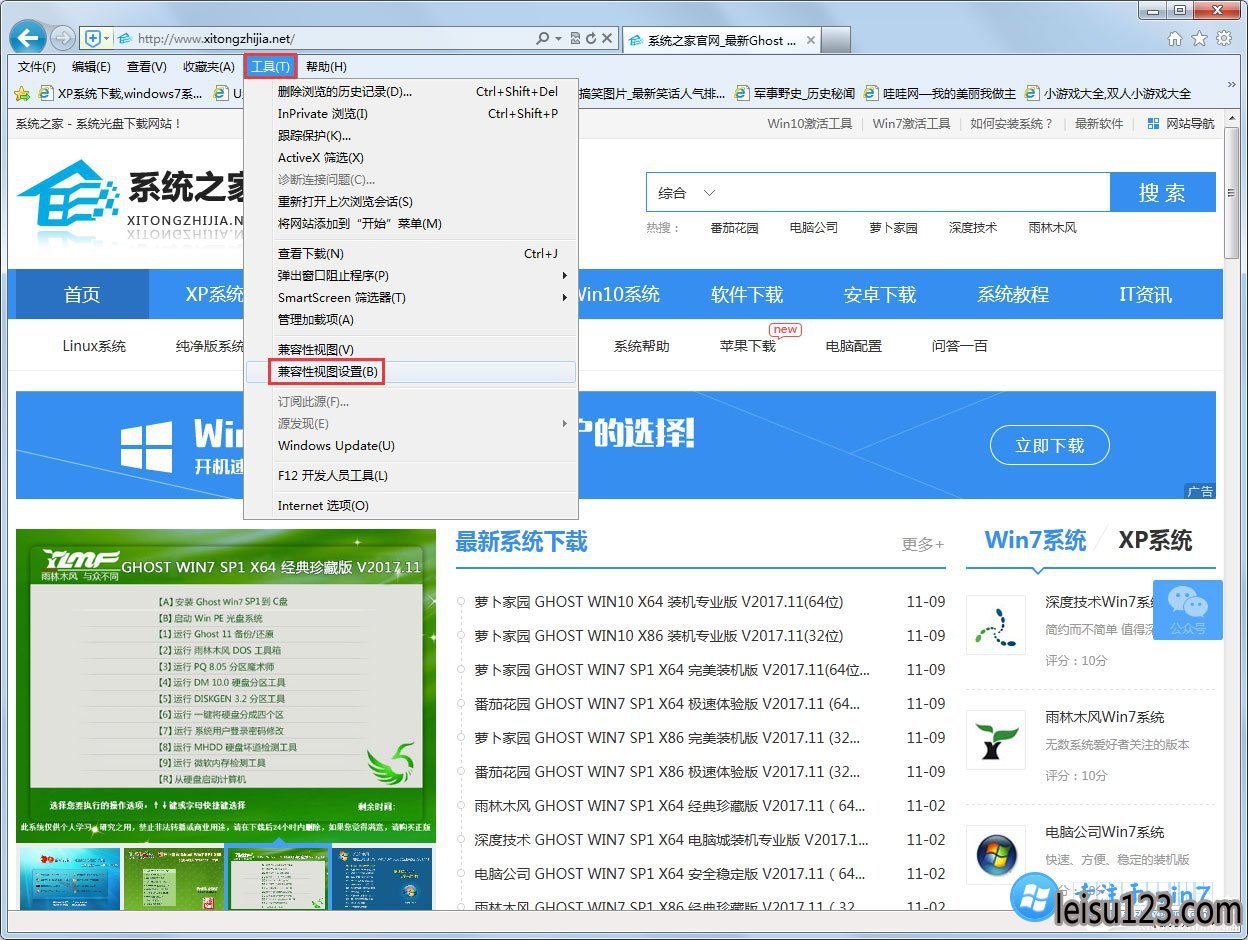
Task: Open 哇哇网—我的美丽我做主 bookmark
Action: point(940,93)
